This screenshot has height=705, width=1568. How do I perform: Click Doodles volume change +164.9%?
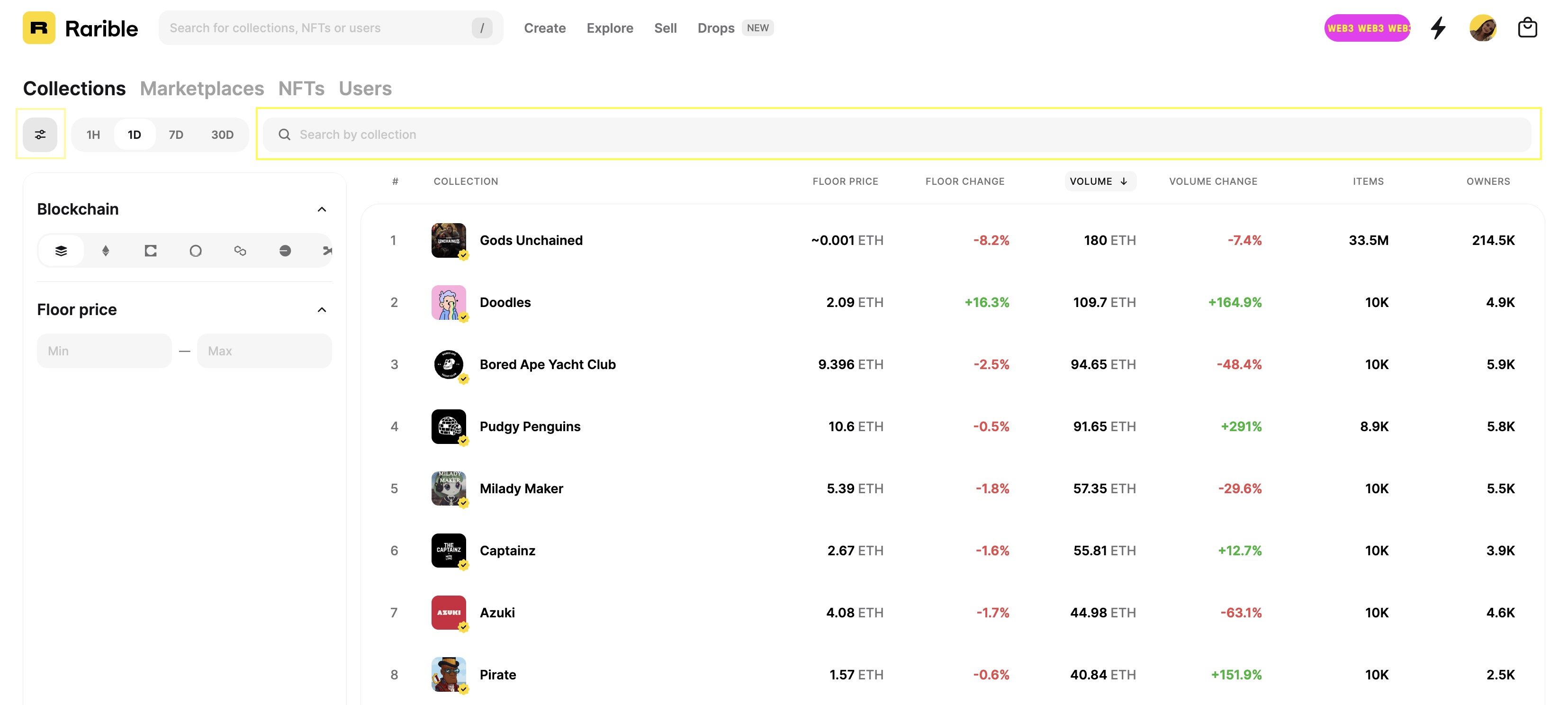(1235, 303)
